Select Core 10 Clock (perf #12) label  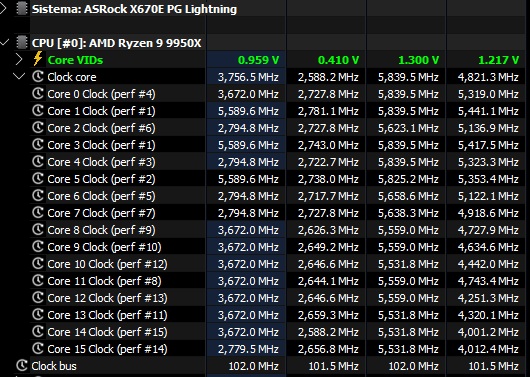(107, 264)
